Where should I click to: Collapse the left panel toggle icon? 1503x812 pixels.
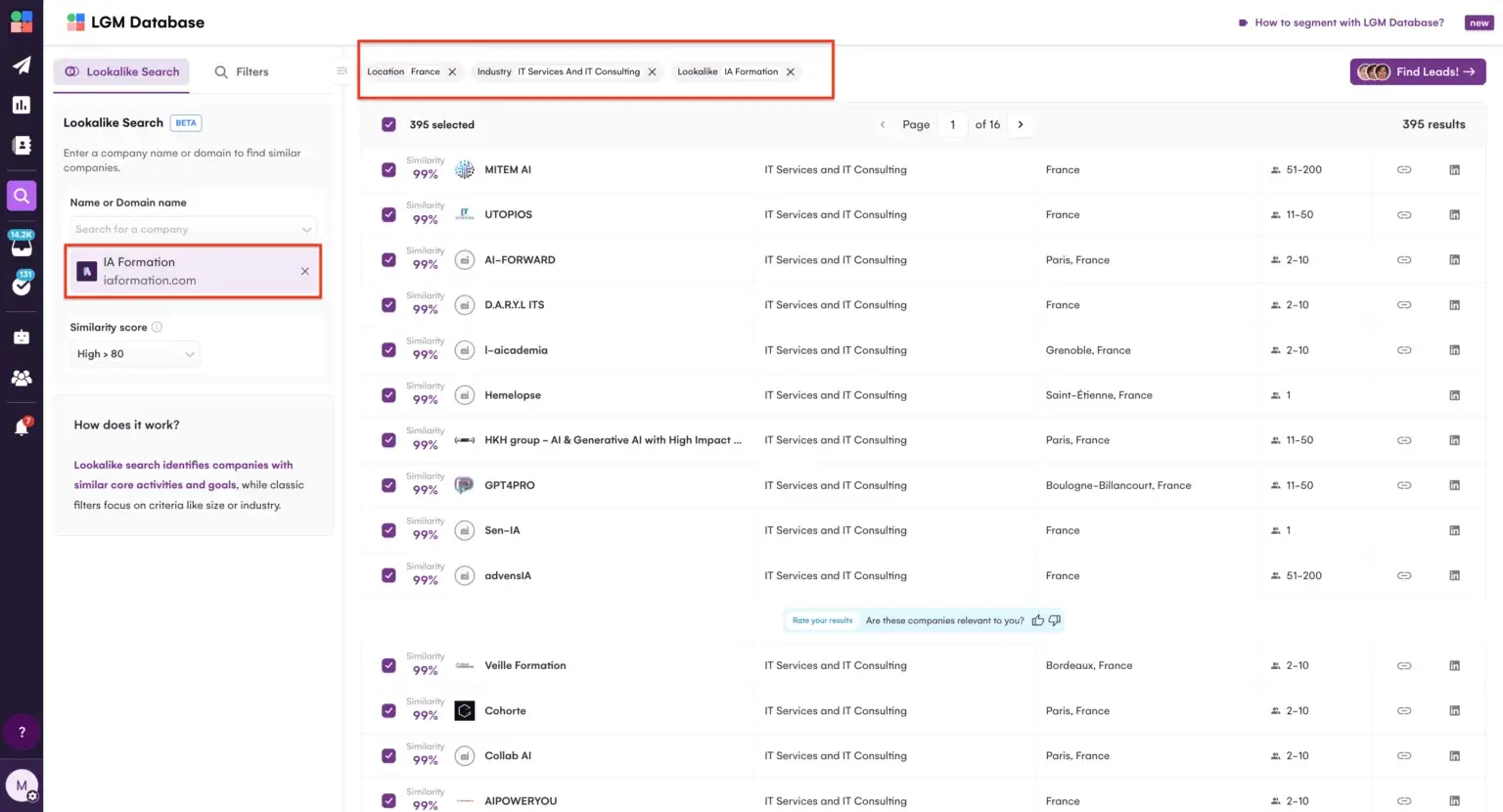click(342, 70)
